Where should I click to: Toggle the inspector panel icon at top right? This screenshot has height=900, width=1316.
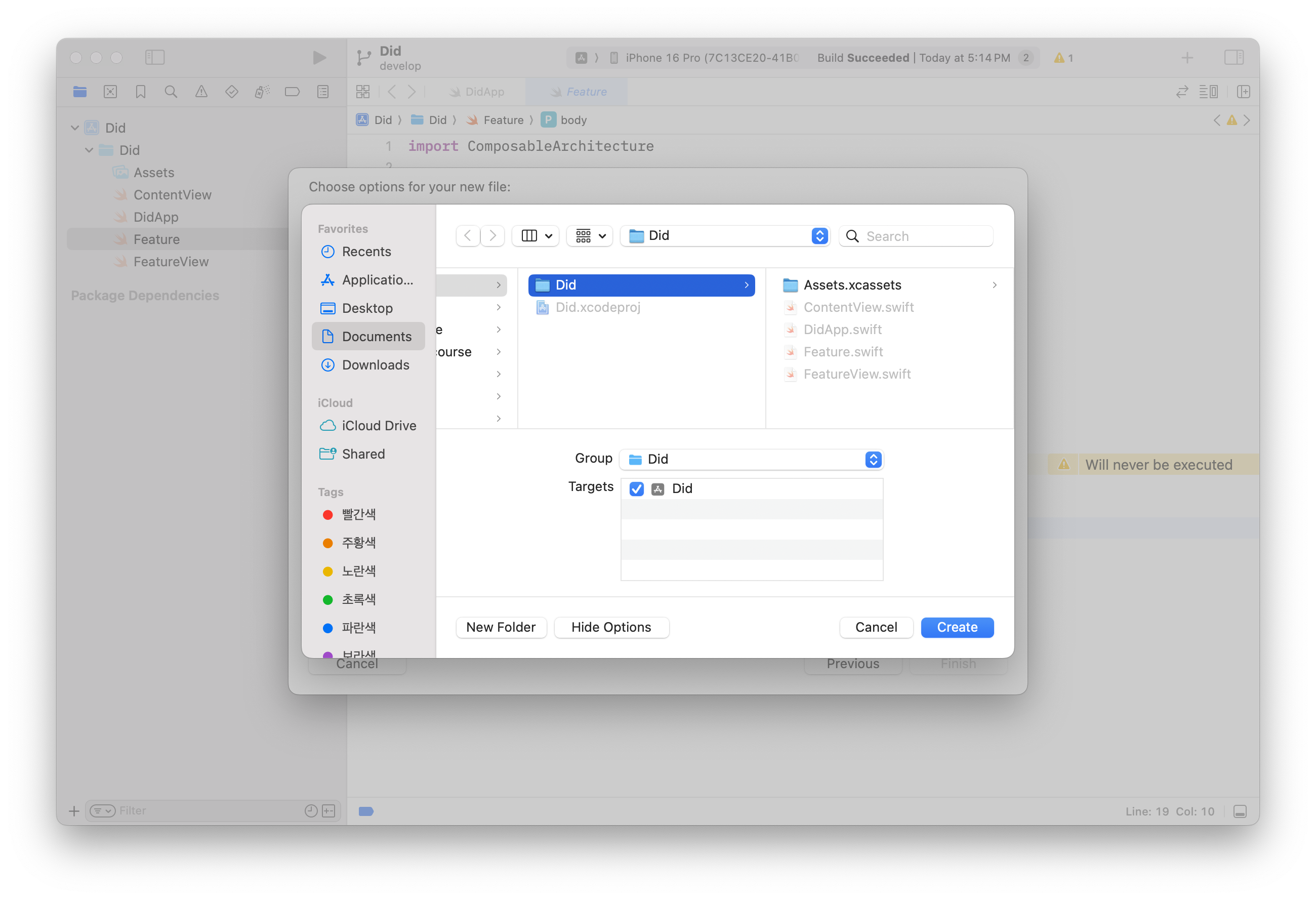(1234, 57)
